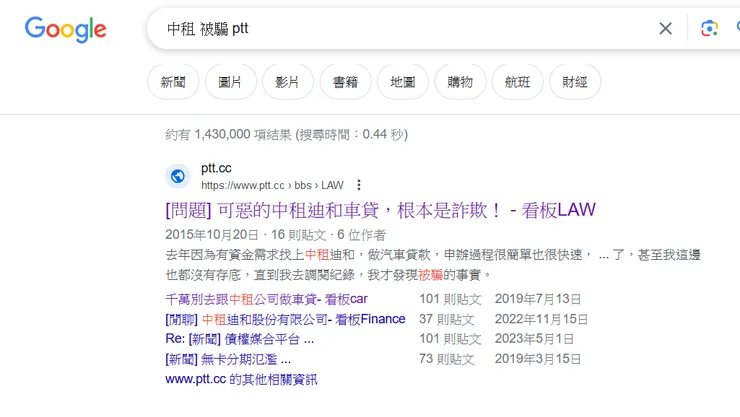Click the result count text 約有 1,430,000 項結果

(228, 135)
